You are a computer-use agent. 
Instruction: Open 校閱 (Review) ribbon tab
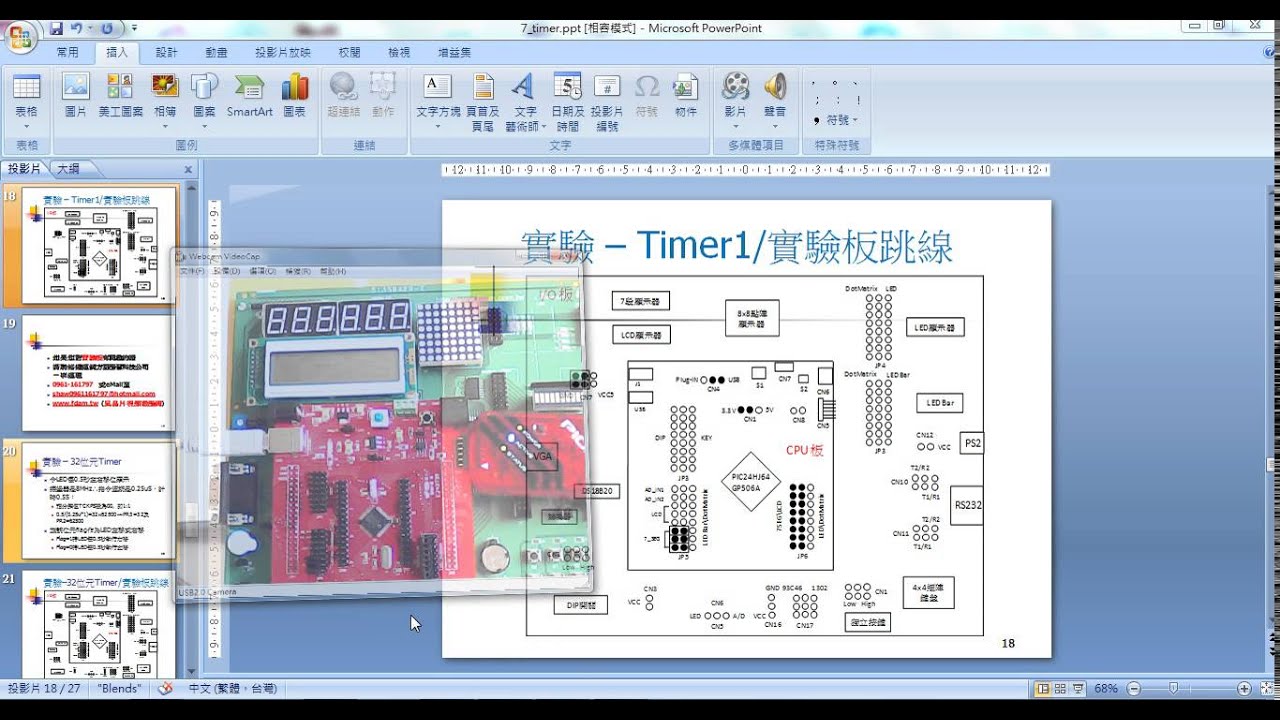[349, 53]
